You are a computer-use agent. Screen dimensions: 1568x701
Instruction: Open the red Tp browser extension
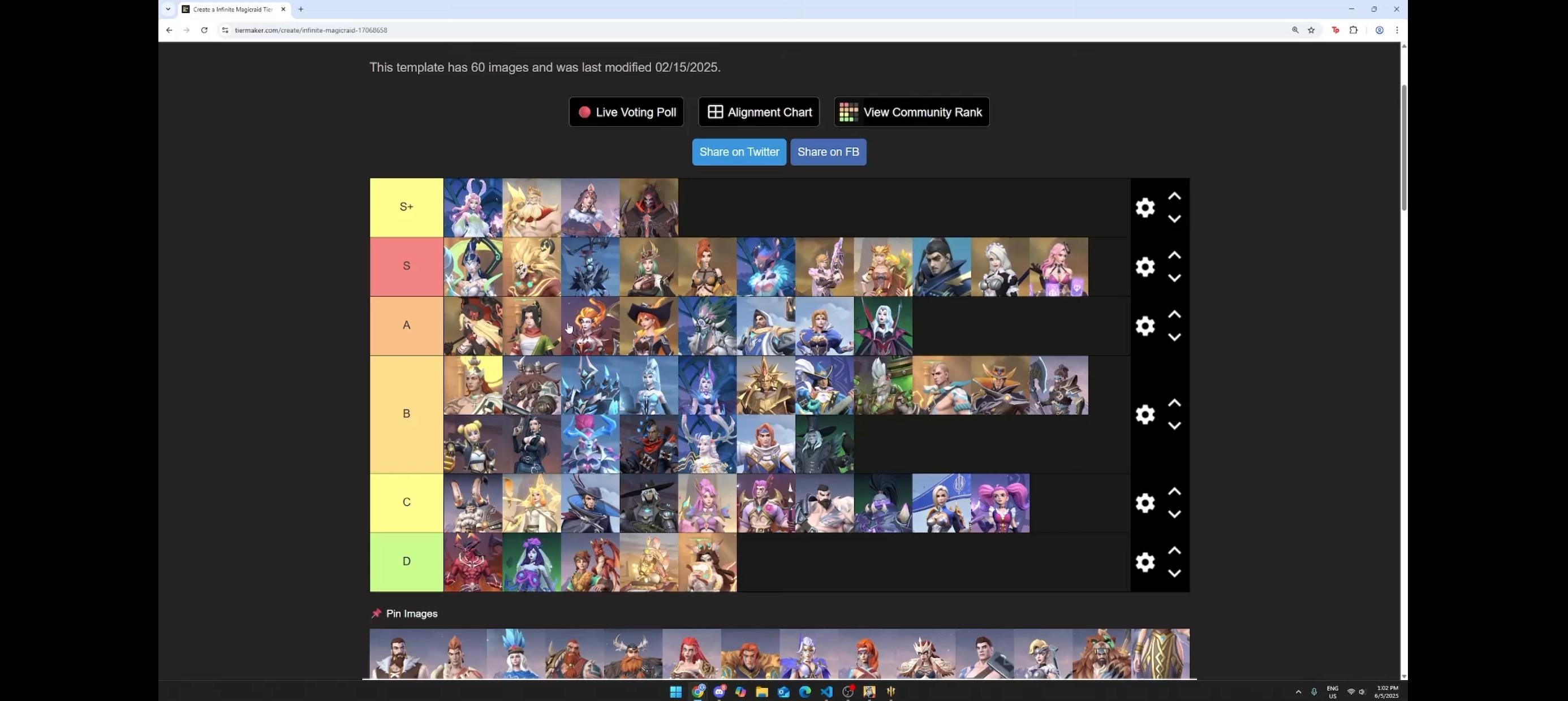point(1335,30)
